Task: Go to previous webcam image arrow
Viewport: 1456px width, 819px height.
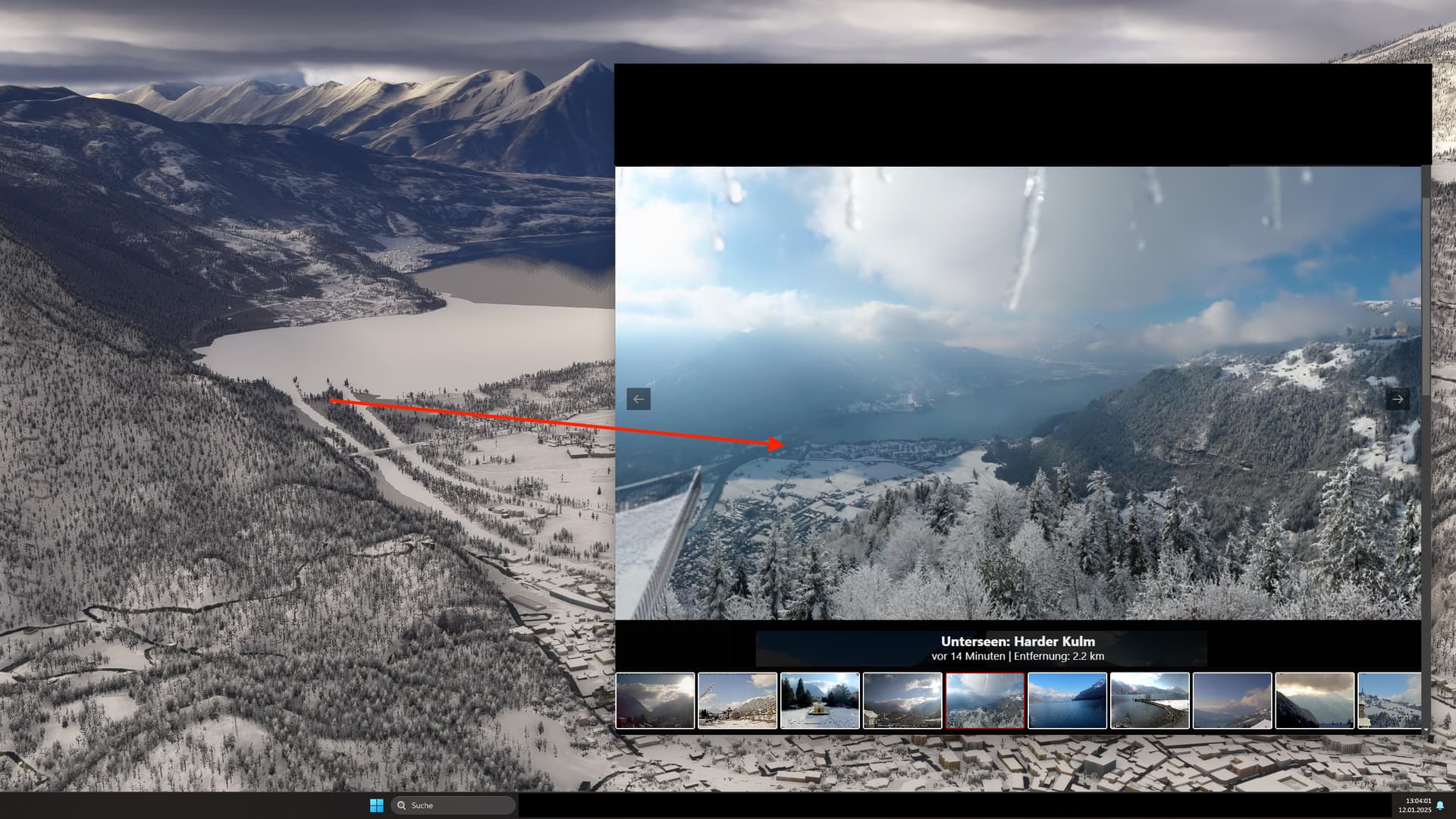Action: click(639, 399)
